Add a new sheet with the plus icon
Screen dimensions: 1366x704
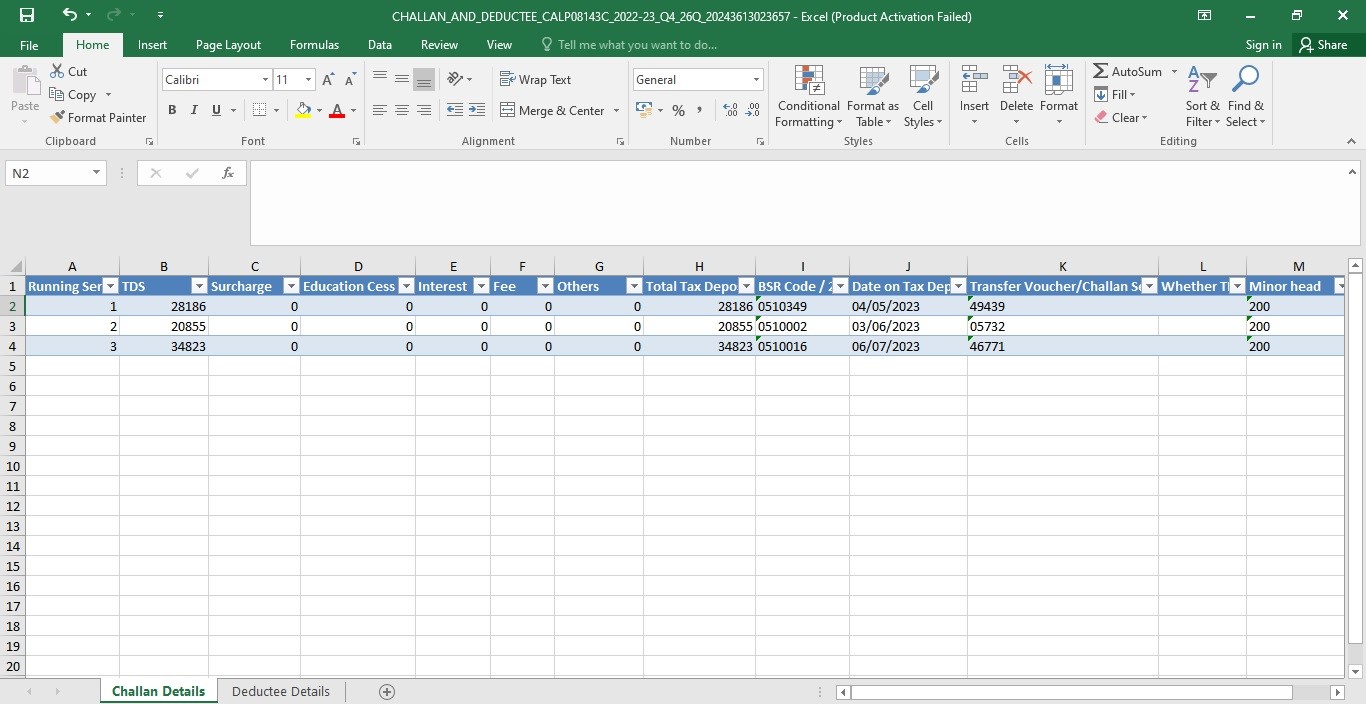(x=387, y=692)
